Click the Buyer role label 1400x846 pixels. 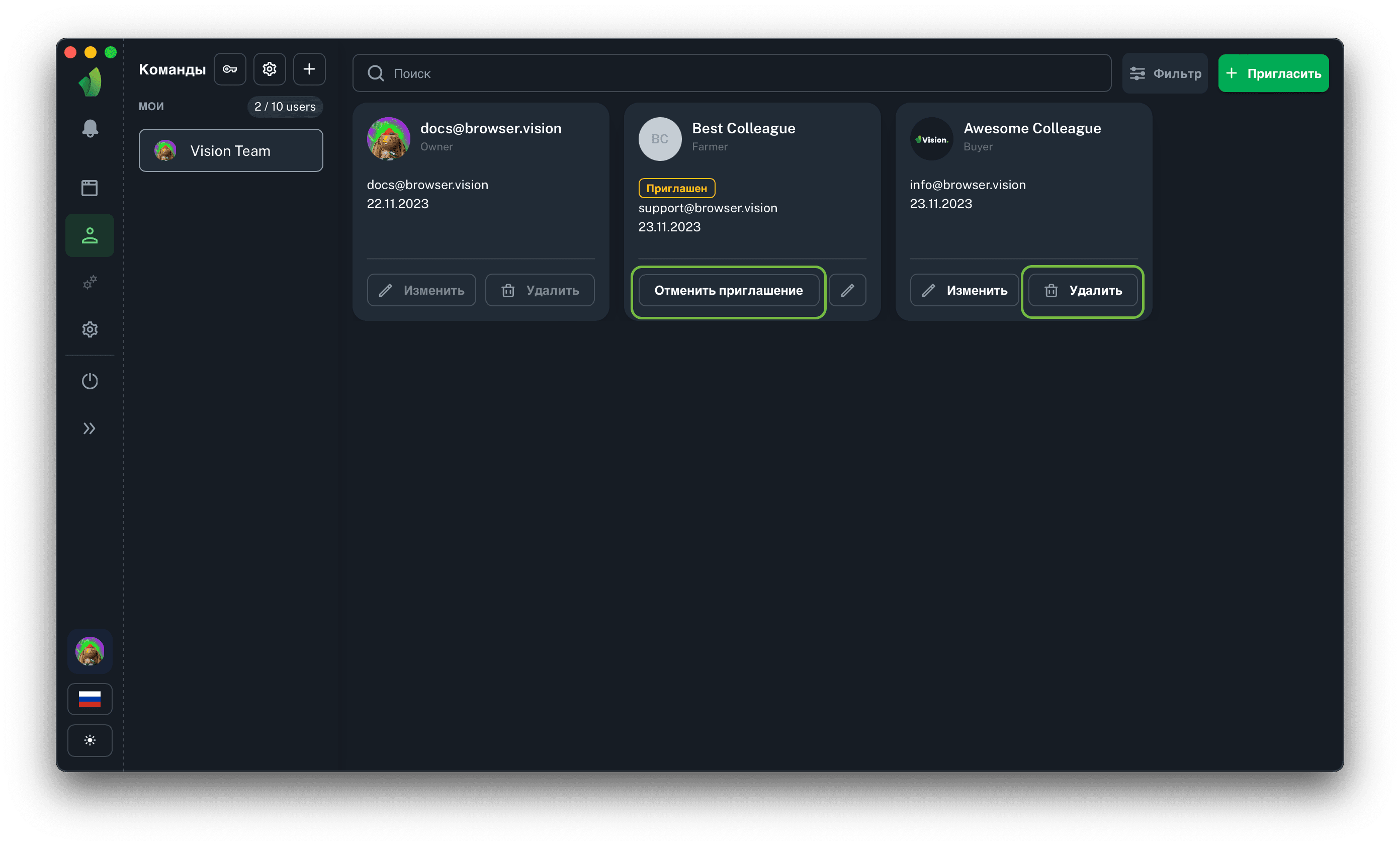click(x=978, y=146)
